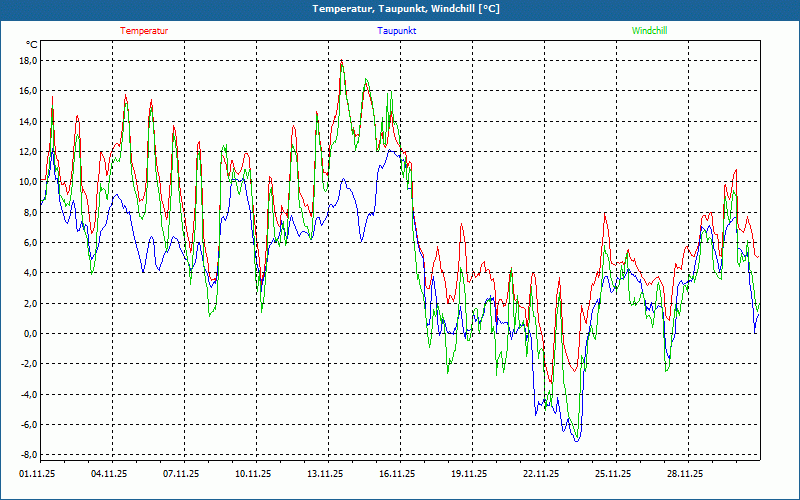Viewport: 800px width, 500px height.
Task: Select the 22.11.25 date label
Action: (x=540, y=475)
